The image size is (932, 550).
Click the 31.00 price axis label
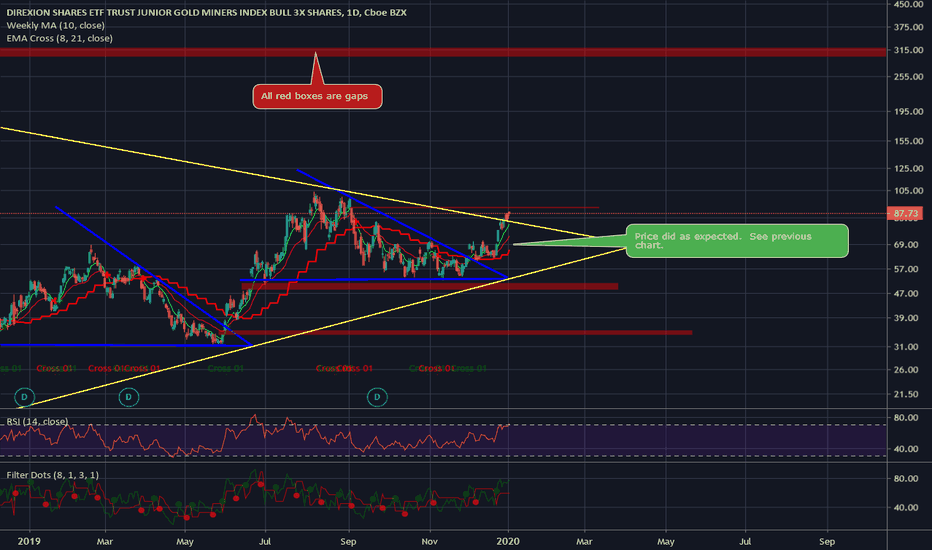(908, 347)
